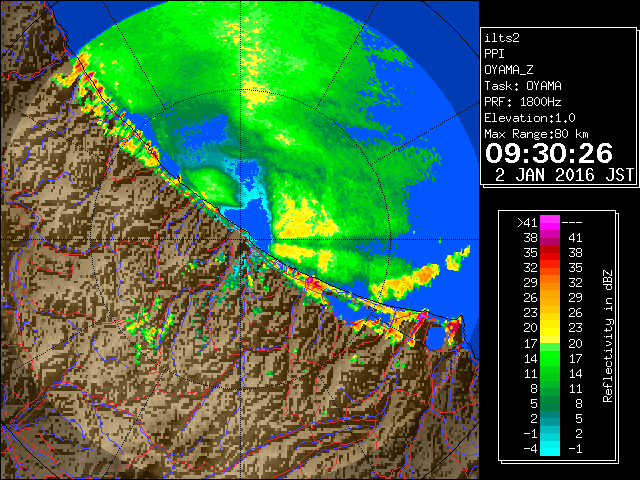
Task: Click the 'PRF: 1800Hz' text
Action: point(523,102)
